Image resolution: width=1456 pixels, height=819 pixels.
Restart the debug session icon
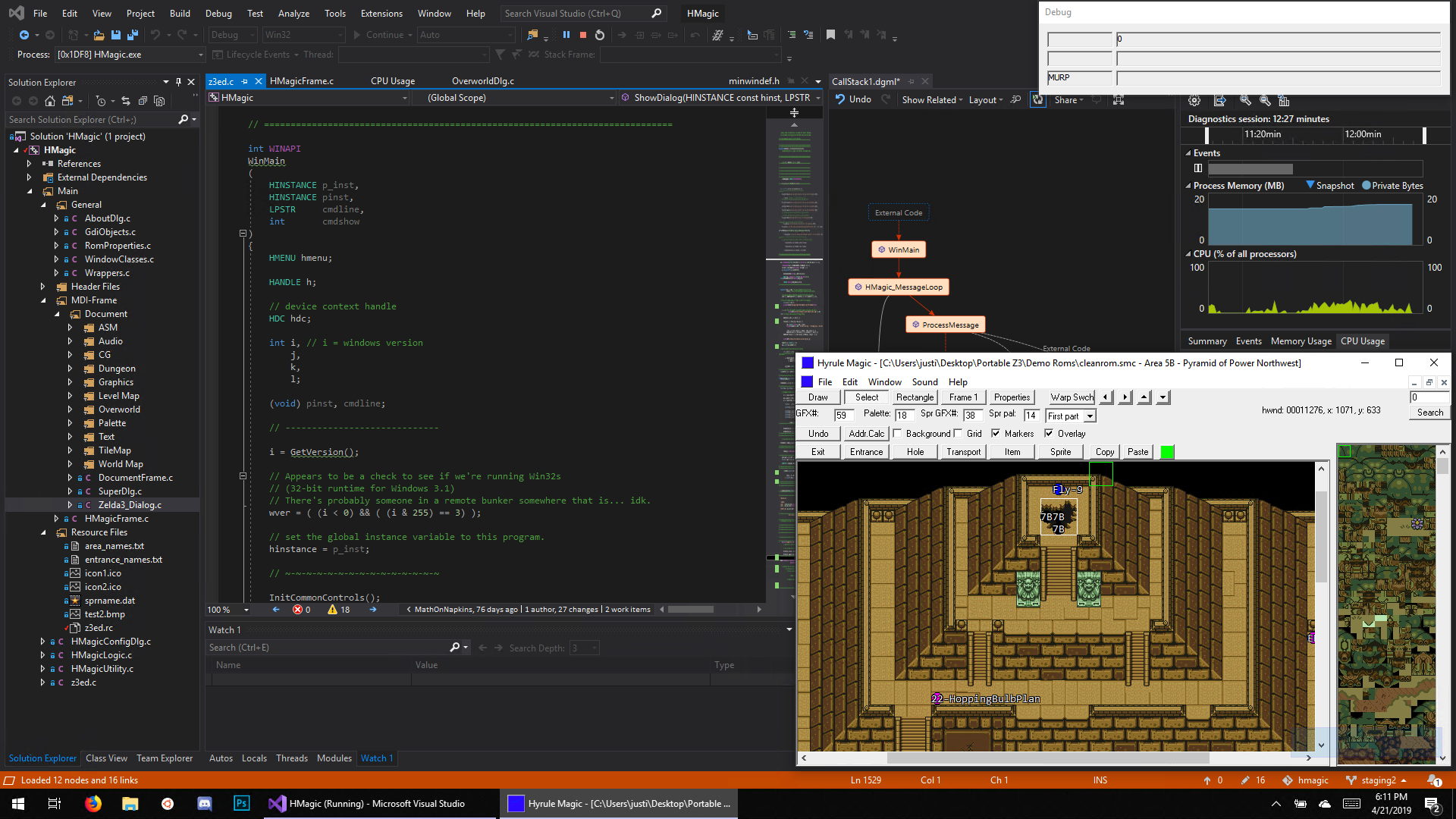[600, 35]
